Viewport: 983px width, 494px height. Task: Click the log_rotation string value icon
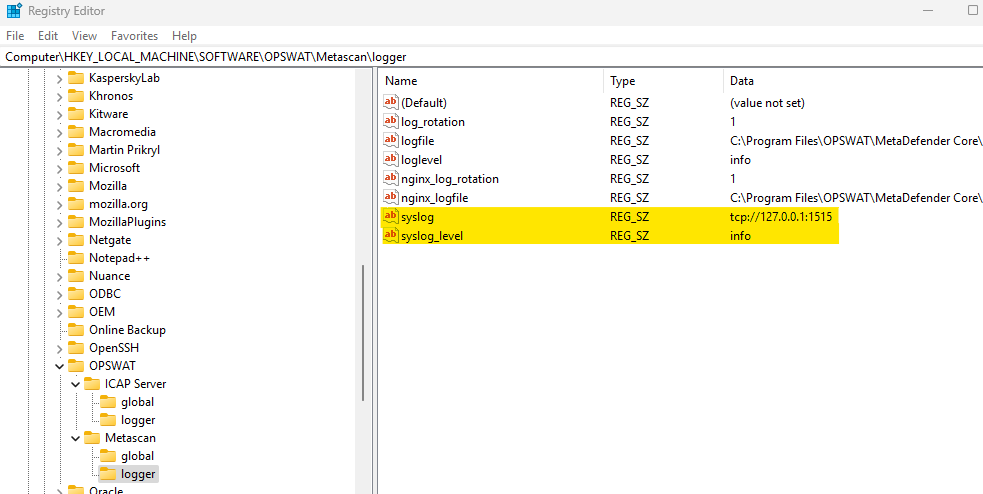tap(391, 121)
